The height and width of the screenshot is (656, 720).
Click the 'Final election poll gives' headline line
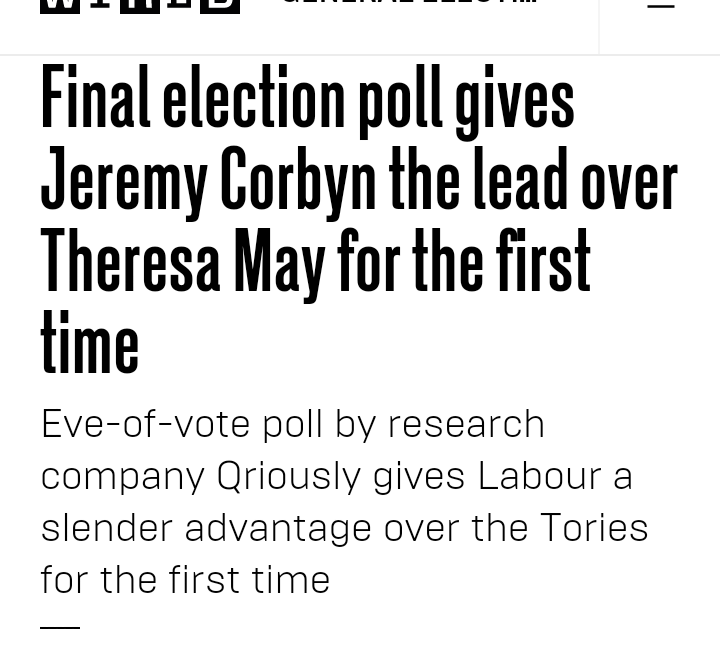(x=307, y=99)
